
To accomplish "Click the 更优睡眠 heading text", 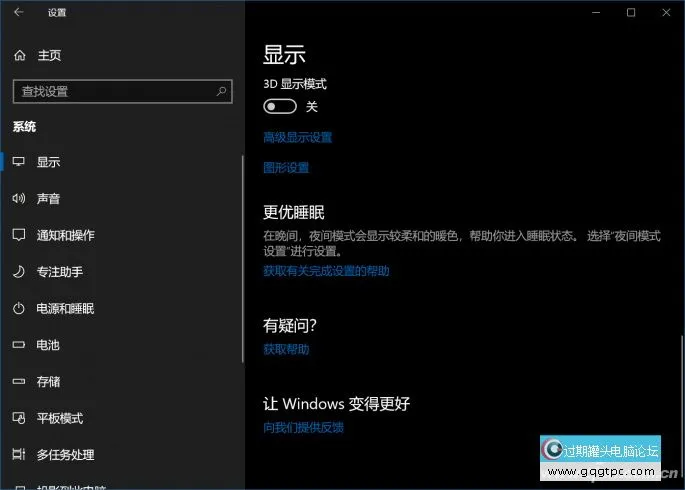I will pyautogui.click(x=294, y=212).
